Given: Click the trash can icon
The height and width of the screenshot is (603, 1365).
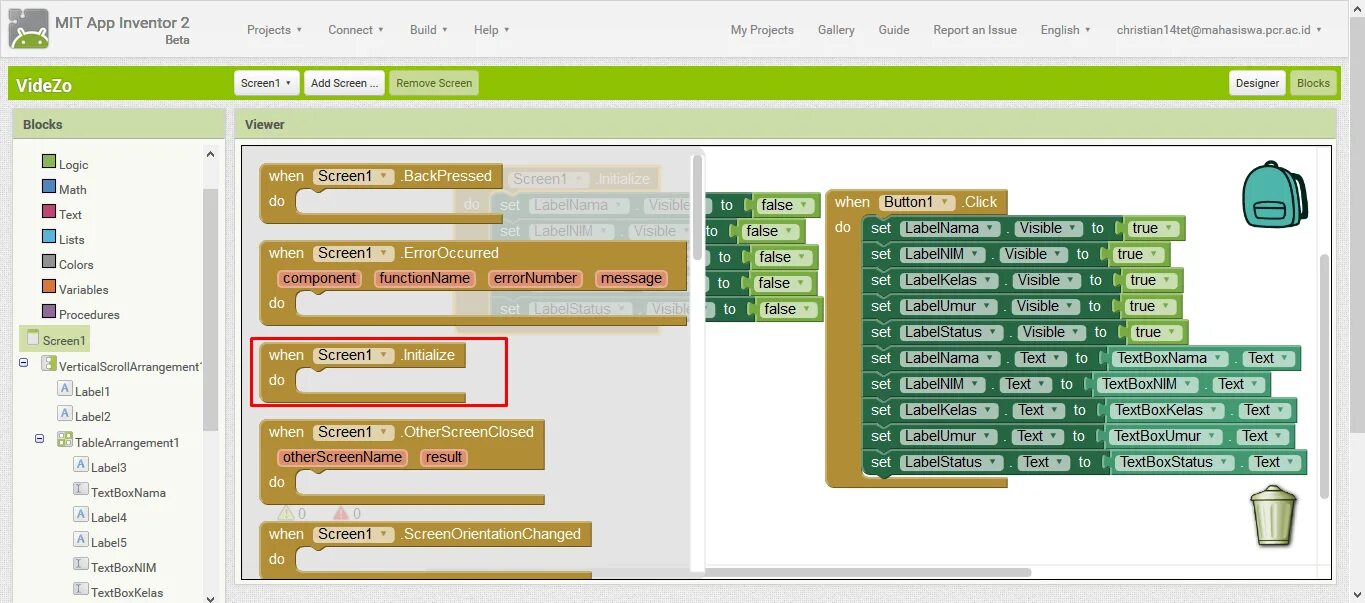Looking at the screenshot, I should (1274, 515).
